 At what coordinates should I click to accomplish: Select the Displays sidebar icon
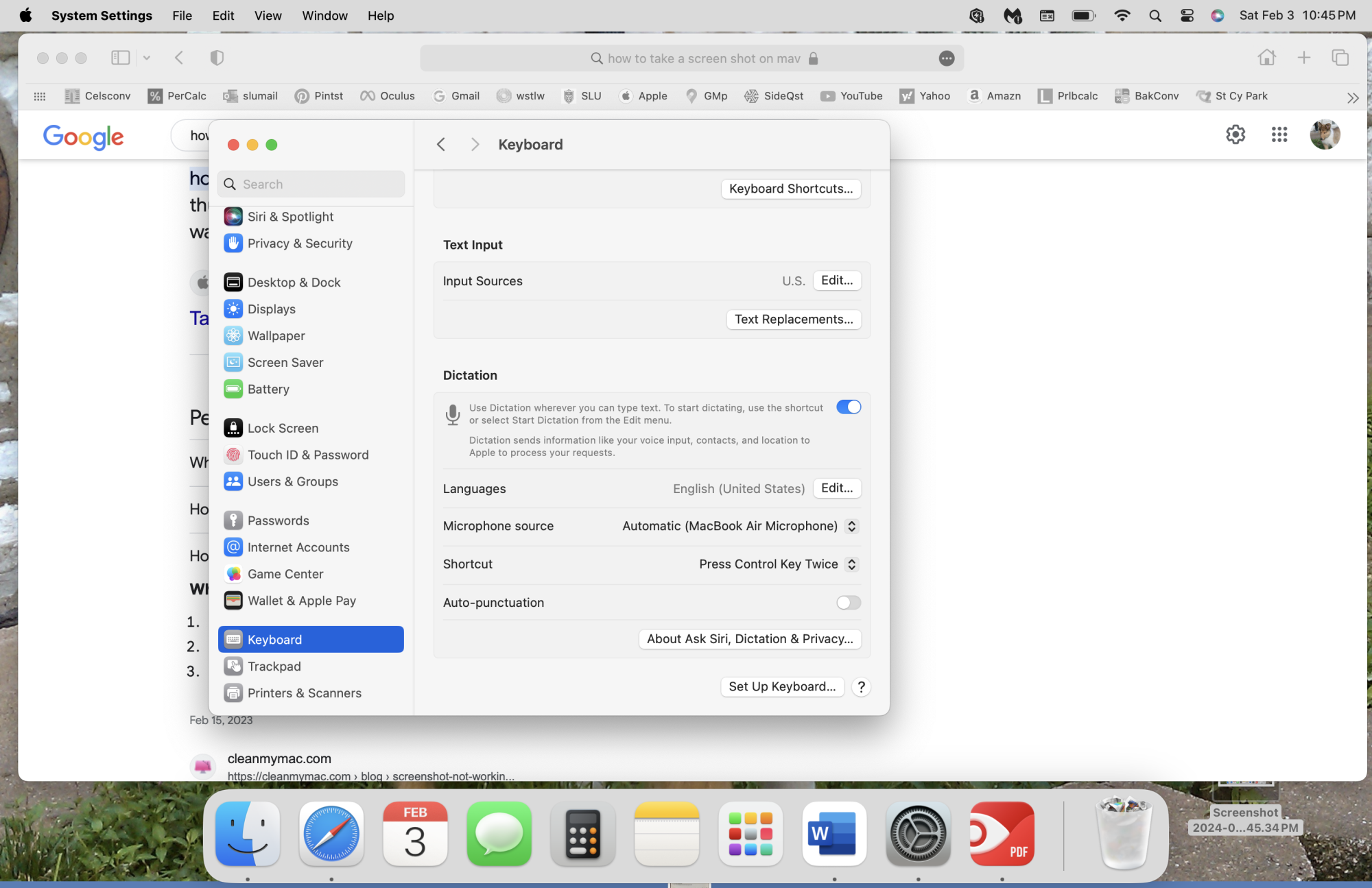[233, 309]
